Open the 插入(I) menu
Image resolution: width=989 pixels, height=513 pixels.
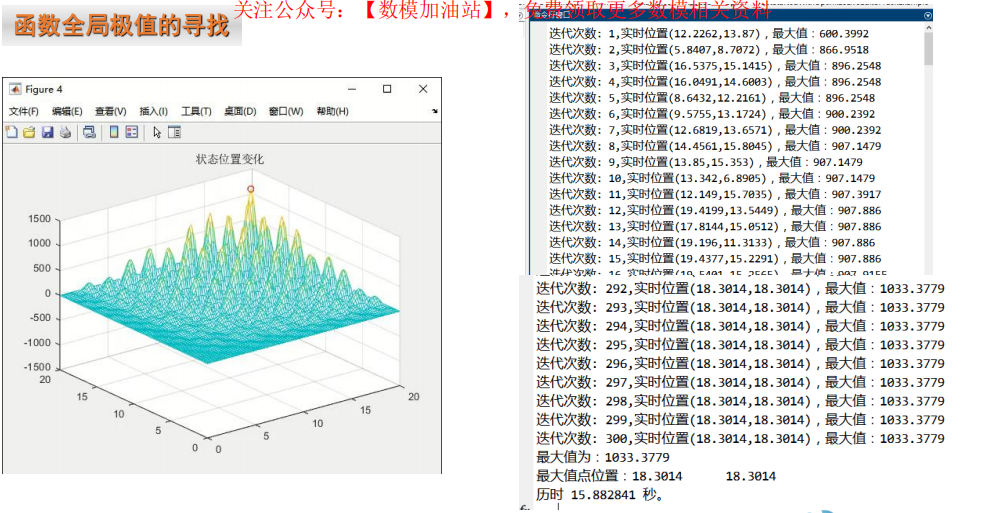pos(153,111)
